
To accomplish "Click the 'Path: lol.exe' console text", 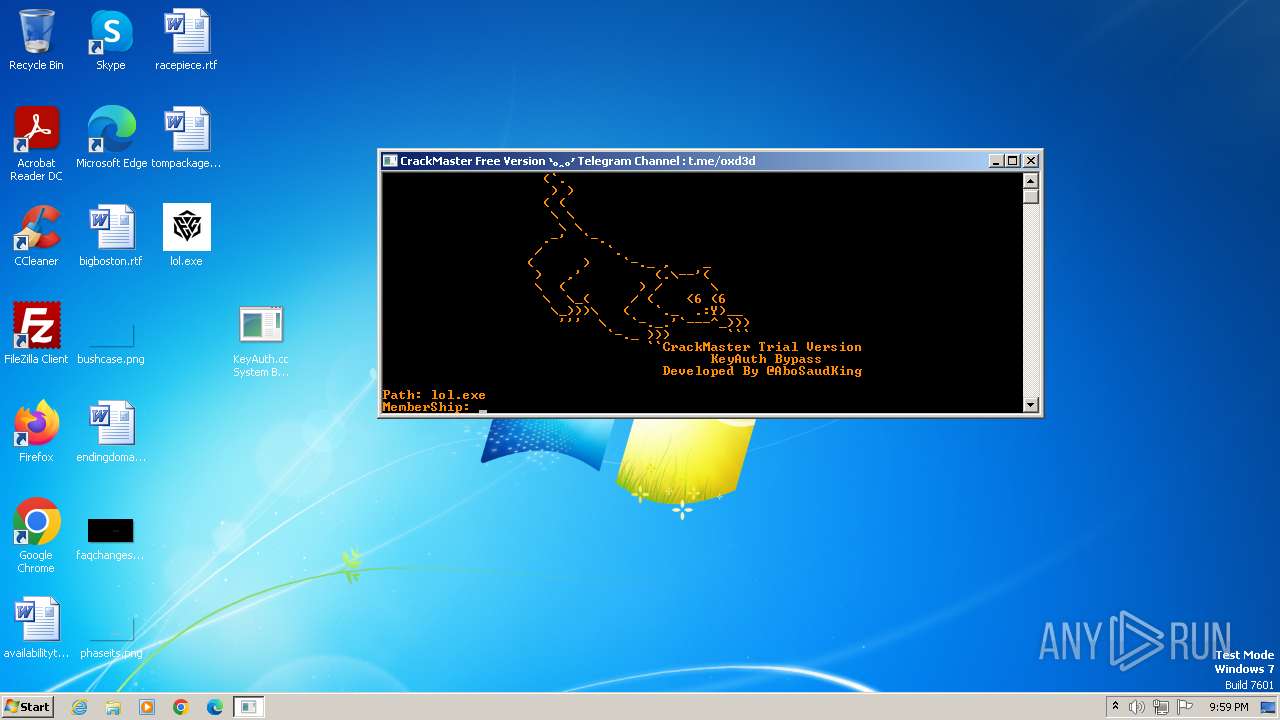I will tap(434, 395).
